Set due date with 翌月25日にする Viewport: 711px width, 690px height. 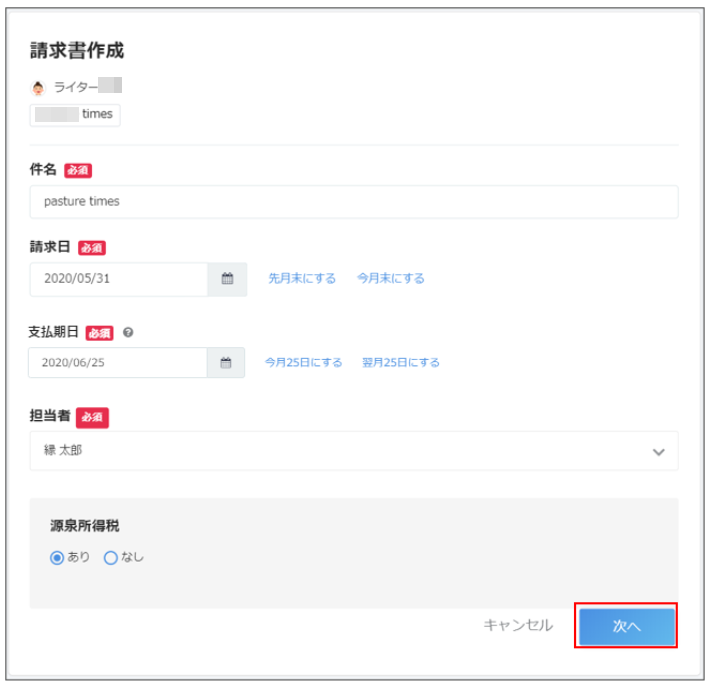[401, 363]
